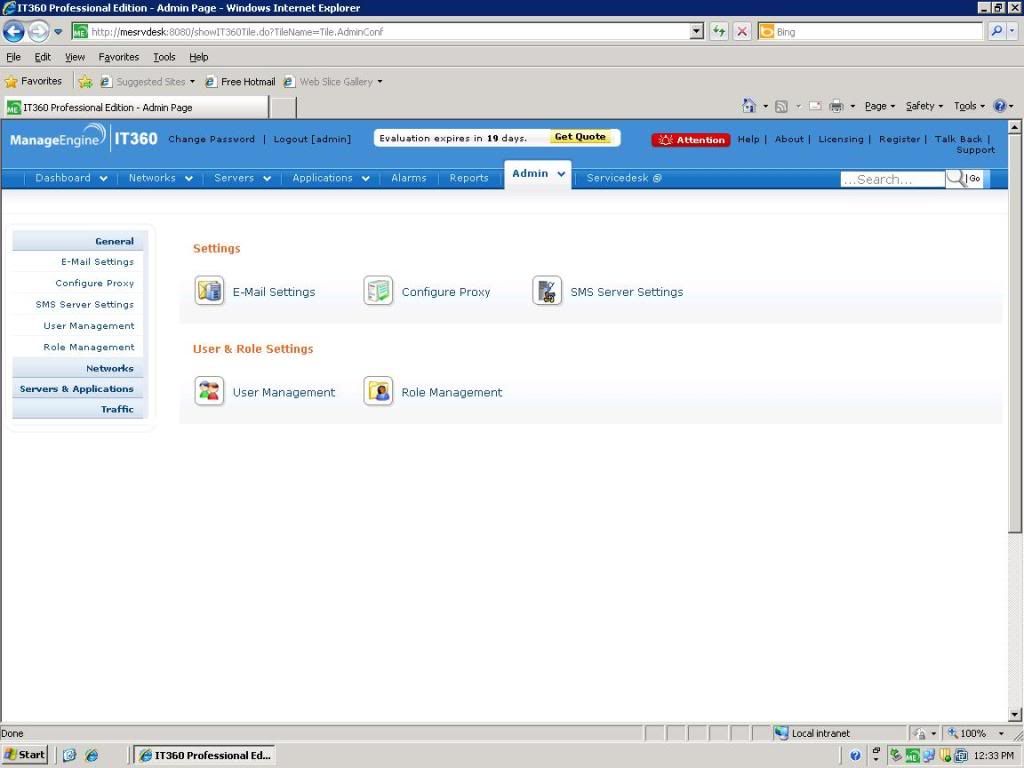Open the Servicedesk tab
The height and width of the screenshot is (768, 1024).
click(624, 178)
